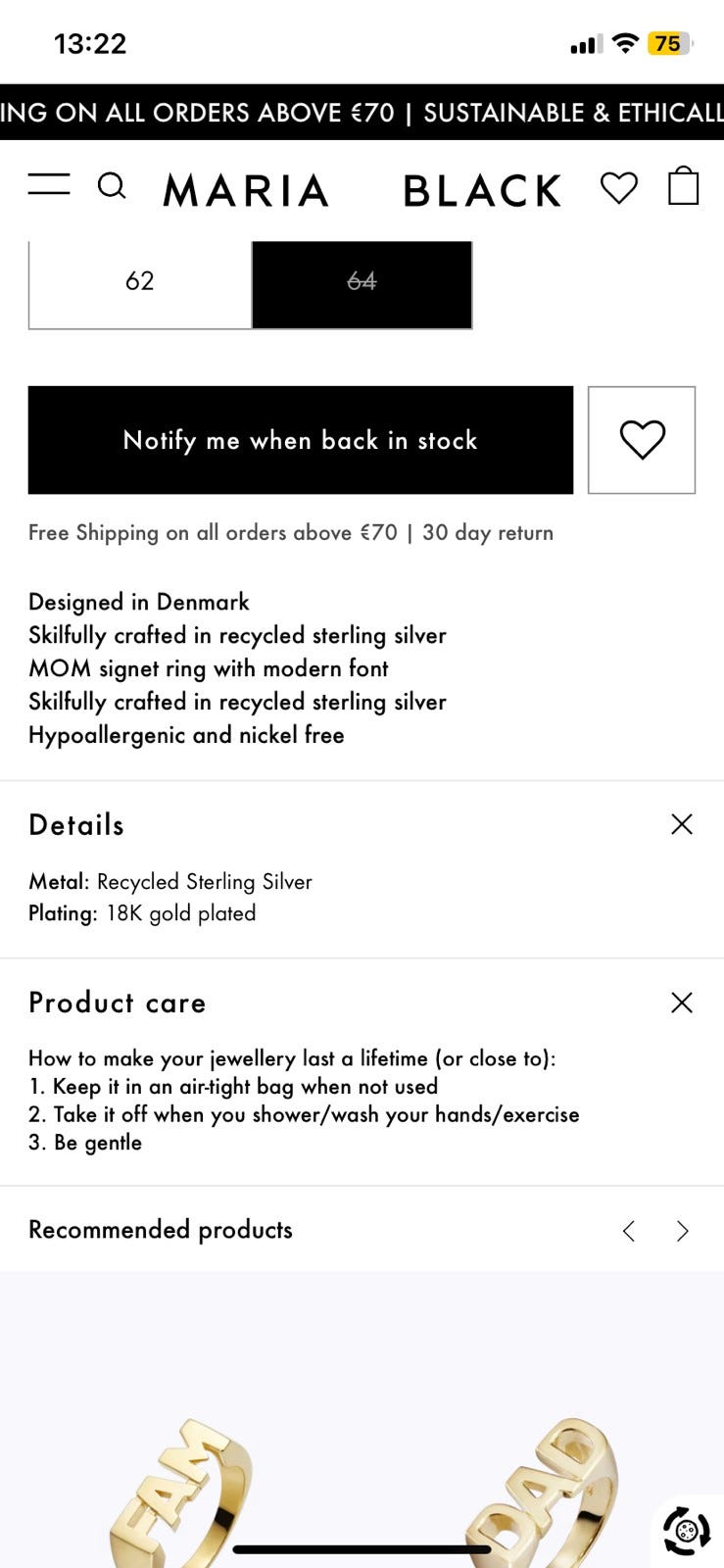Tap the Details section heading
This screenshot has width=724, height=1568.
76,825
